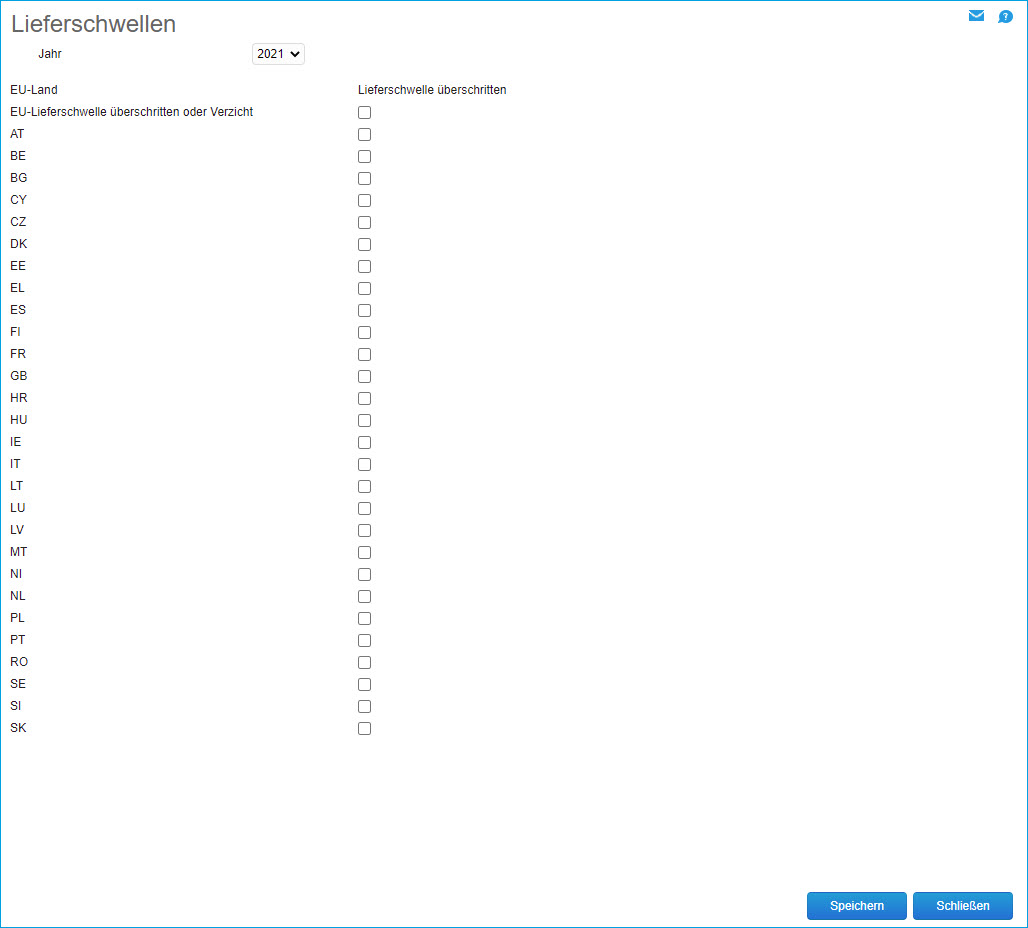
Task: Enable the BG checkbox
Action: 365,178
